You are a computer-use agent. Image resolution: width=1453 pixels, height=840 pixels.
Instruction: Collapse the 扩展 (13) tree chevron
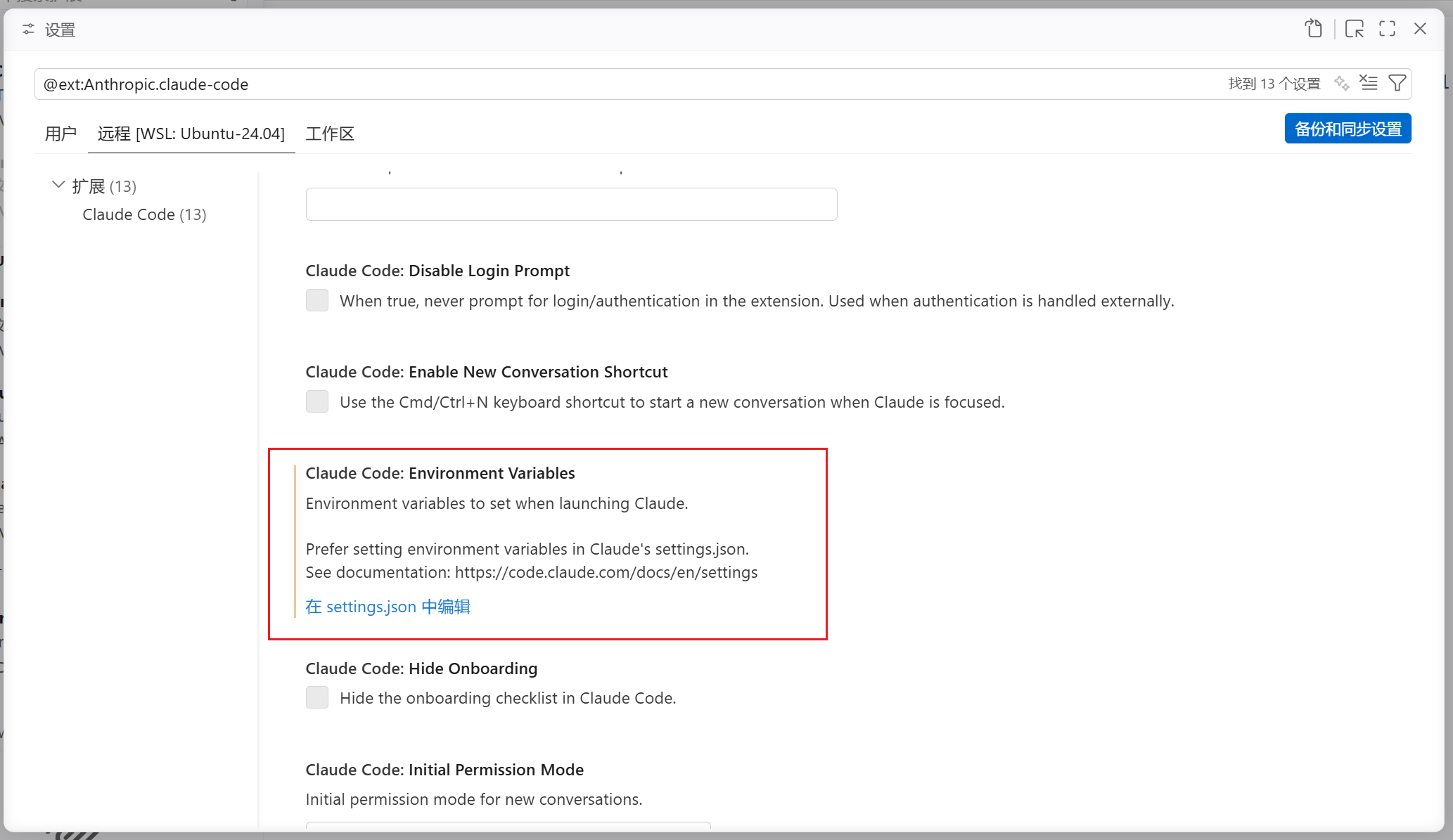[58, 186]
